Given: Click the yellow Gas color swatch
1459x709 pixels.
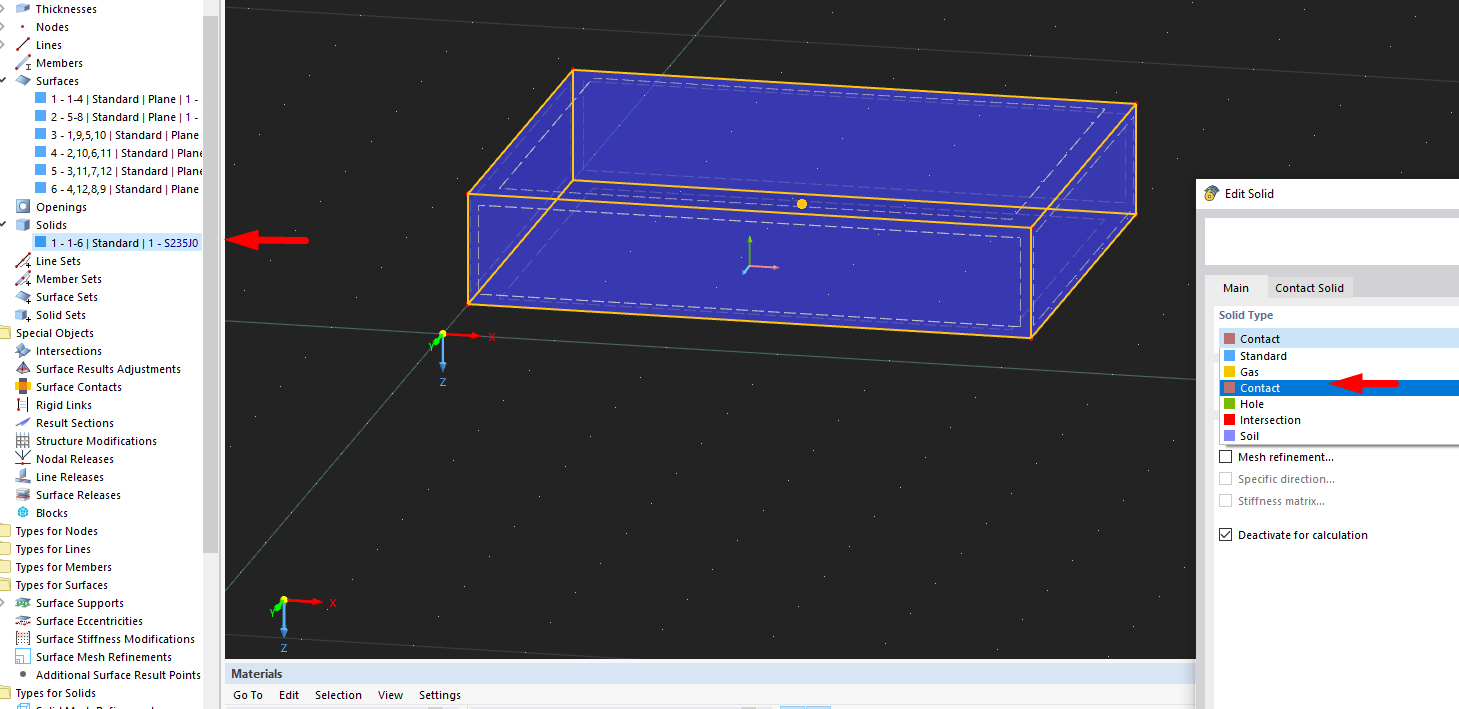Looking at the screenshot, I should coord(1228,371).
